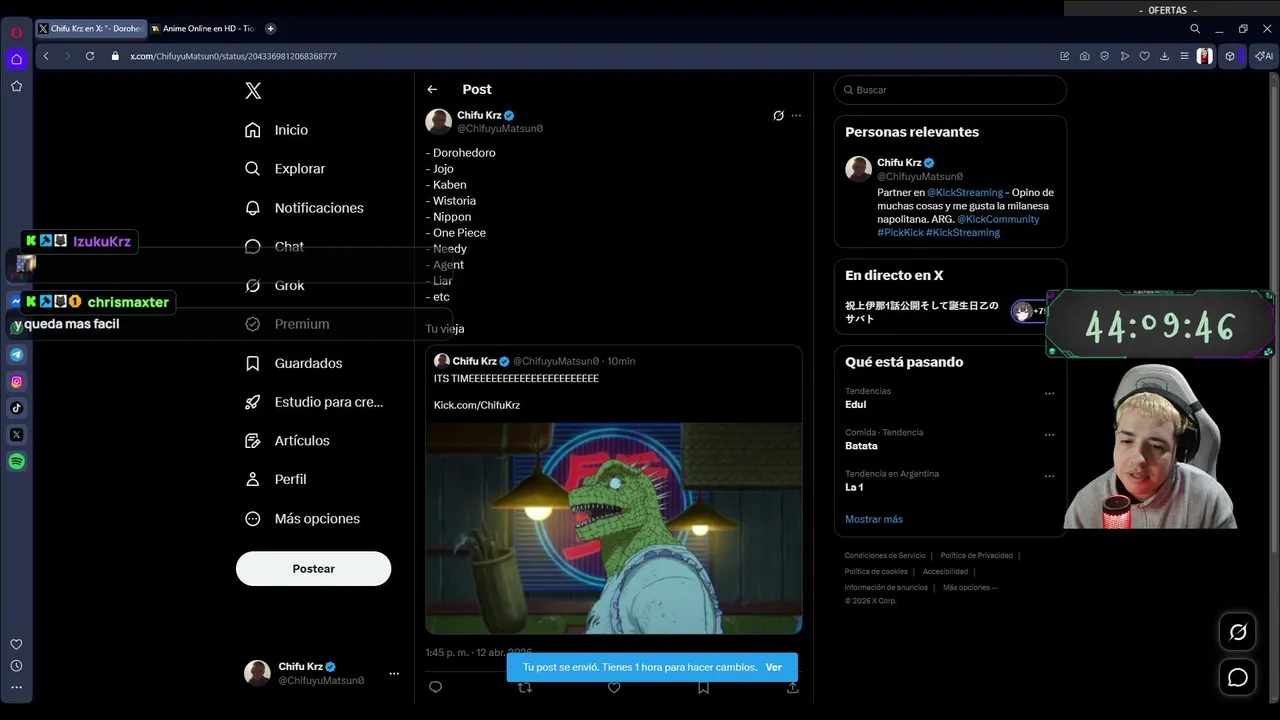
Task: Click the Postear button
Action: 313,568
